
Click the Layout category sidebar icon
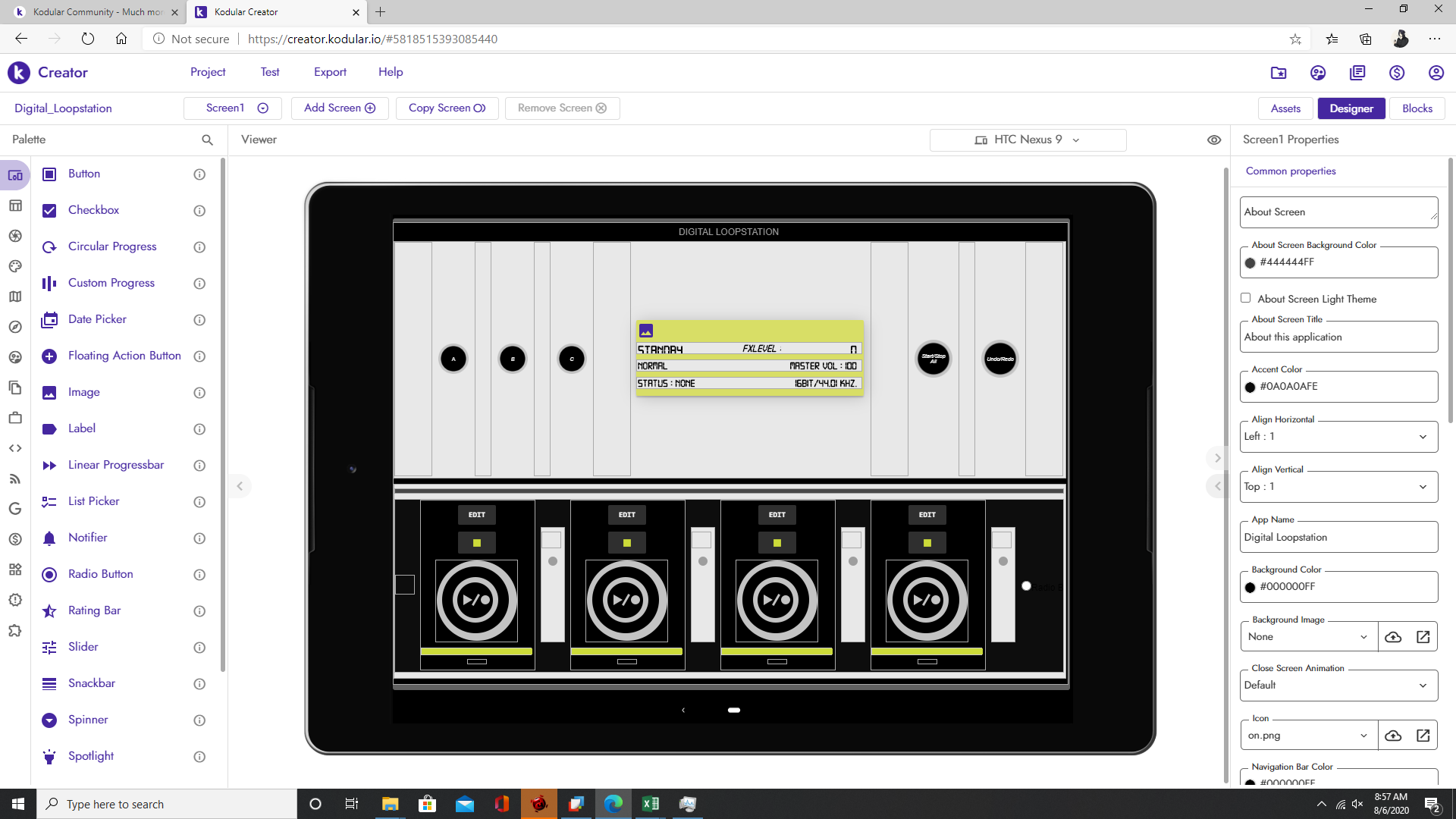tap(15, 206)
